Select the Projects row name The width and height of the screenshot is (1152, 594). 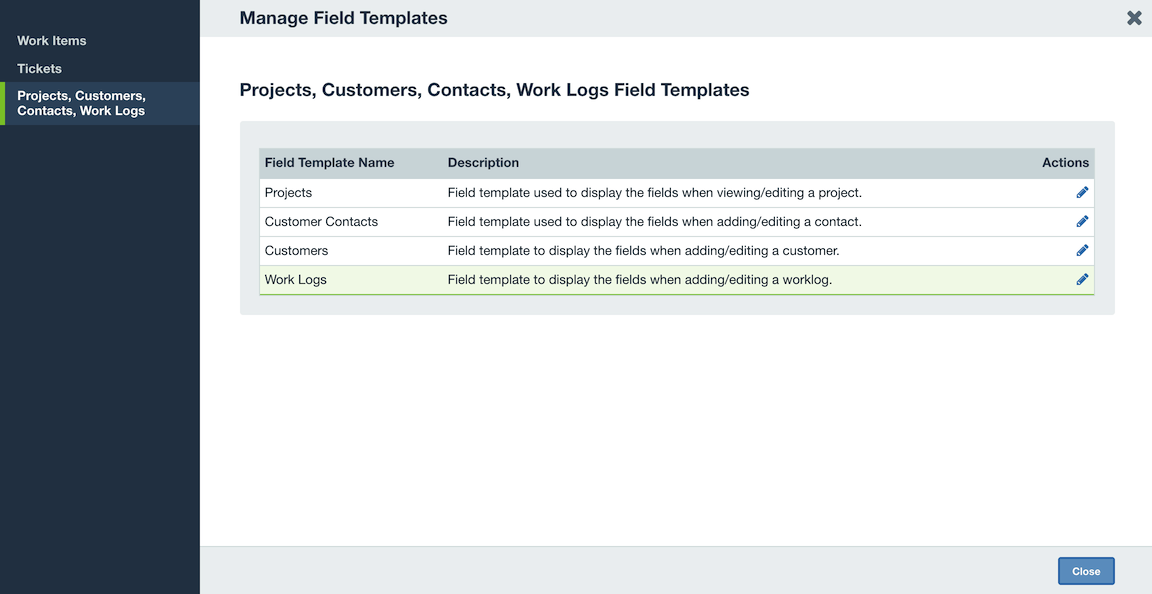pyautogui.click(x=288, y=193)
